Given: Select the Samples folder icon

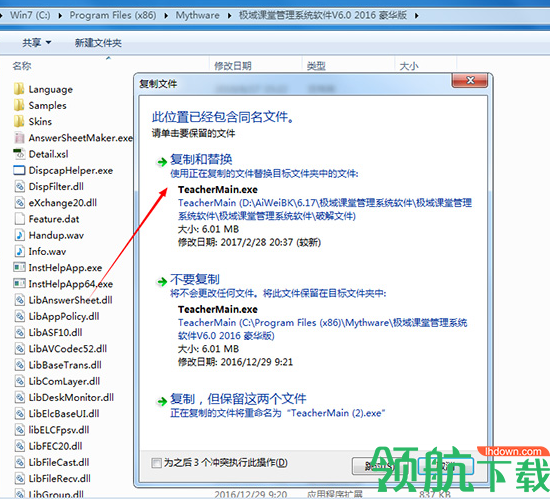Looking at the screenshot, I should pyautogui.click(x=19, y=105).
